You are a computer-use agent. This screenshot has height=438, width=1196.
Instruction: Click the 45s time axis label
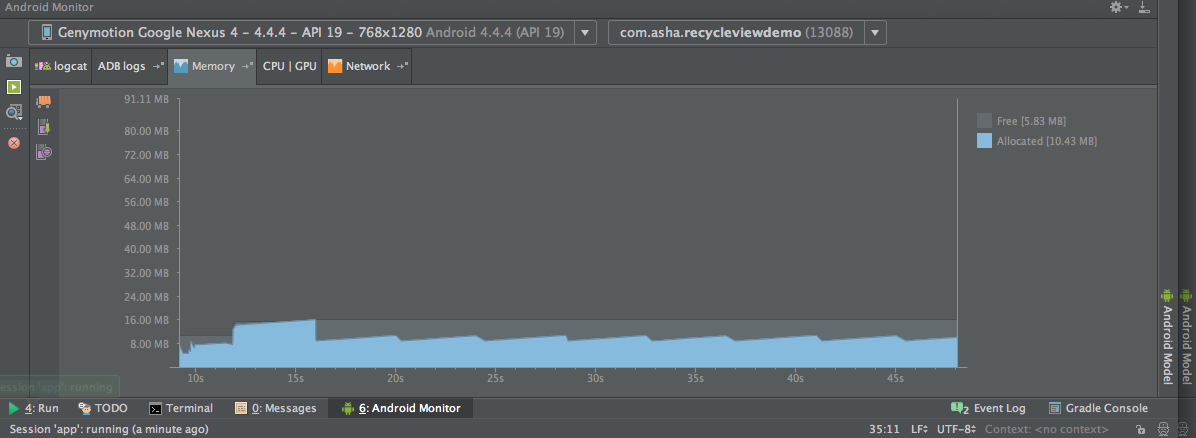point(895,378)
